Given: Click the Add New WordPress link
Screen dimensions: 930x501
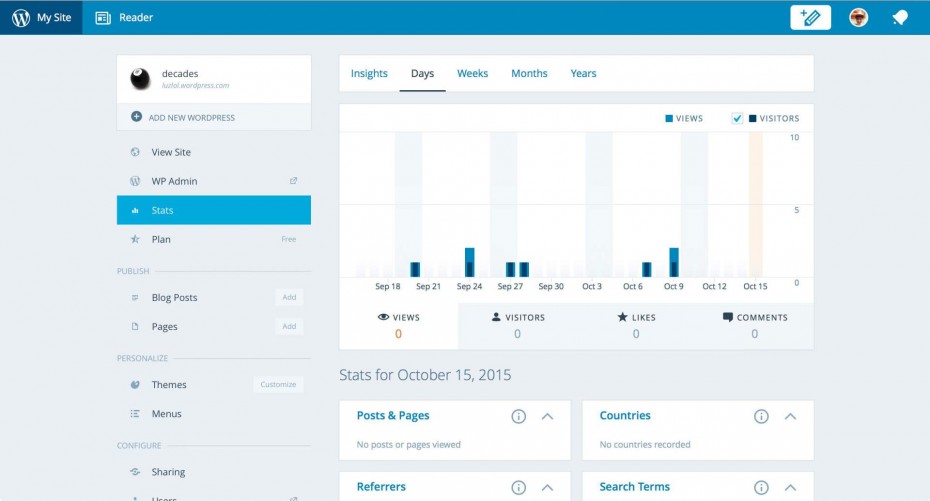Looking at the screenshot, I should click(214, 117).
